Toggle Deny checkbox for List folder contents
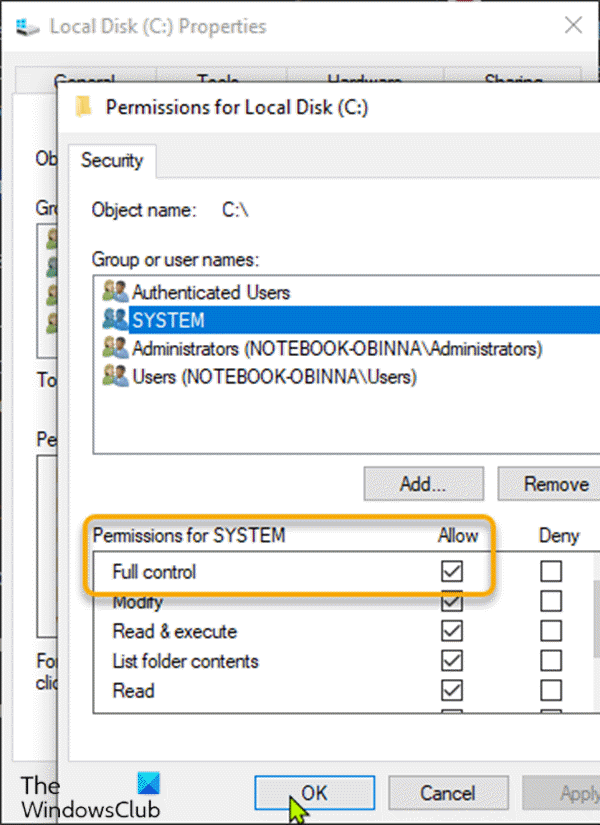This screenshot has height=825, width=600. pos(551,661)
